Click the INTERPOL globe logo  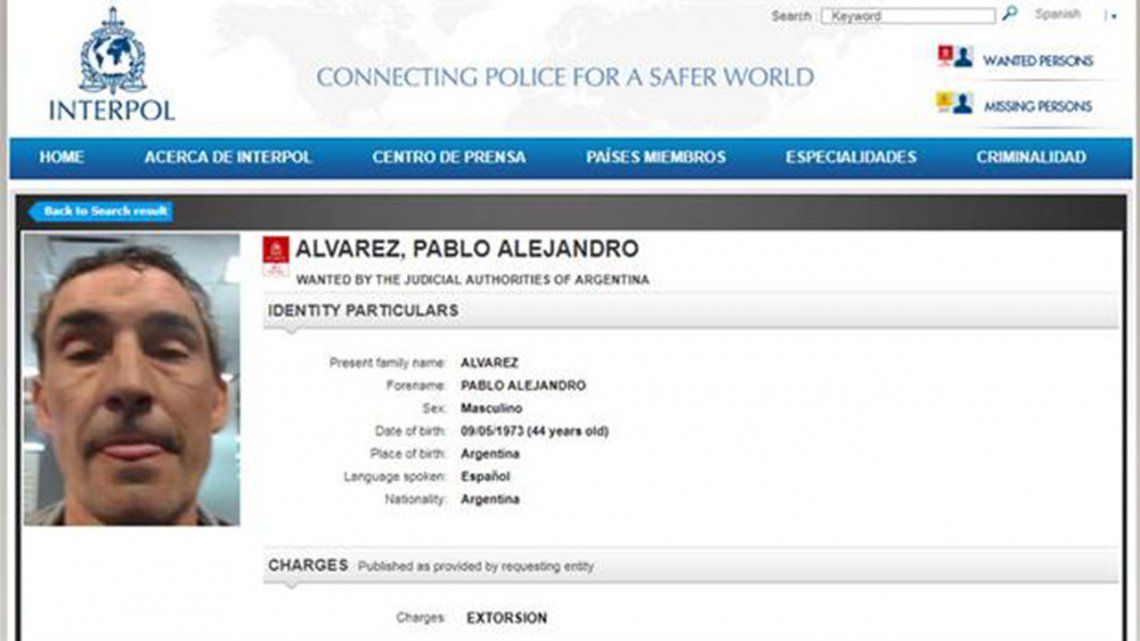point(112,51)
